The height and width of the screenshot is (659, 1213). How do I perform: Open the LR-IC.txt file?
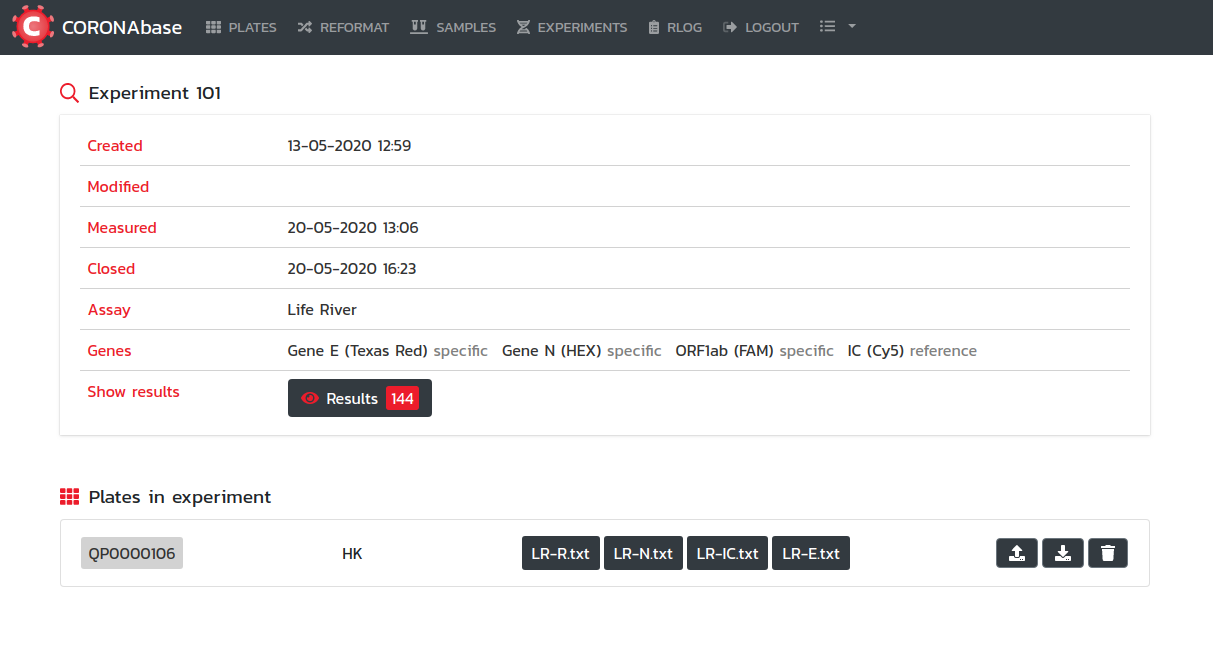727,553
